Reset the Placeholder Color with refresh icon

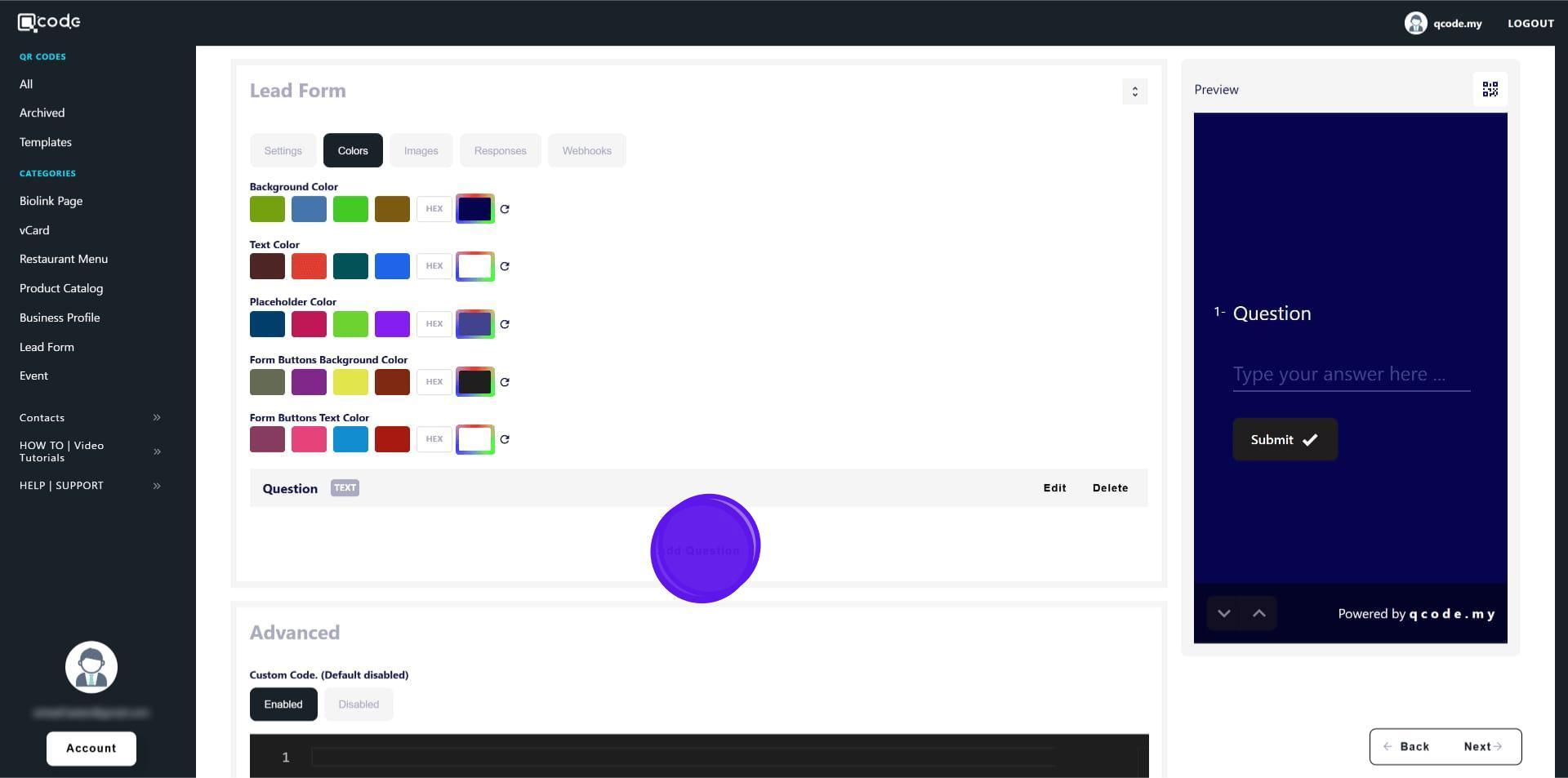pos(505,324)
